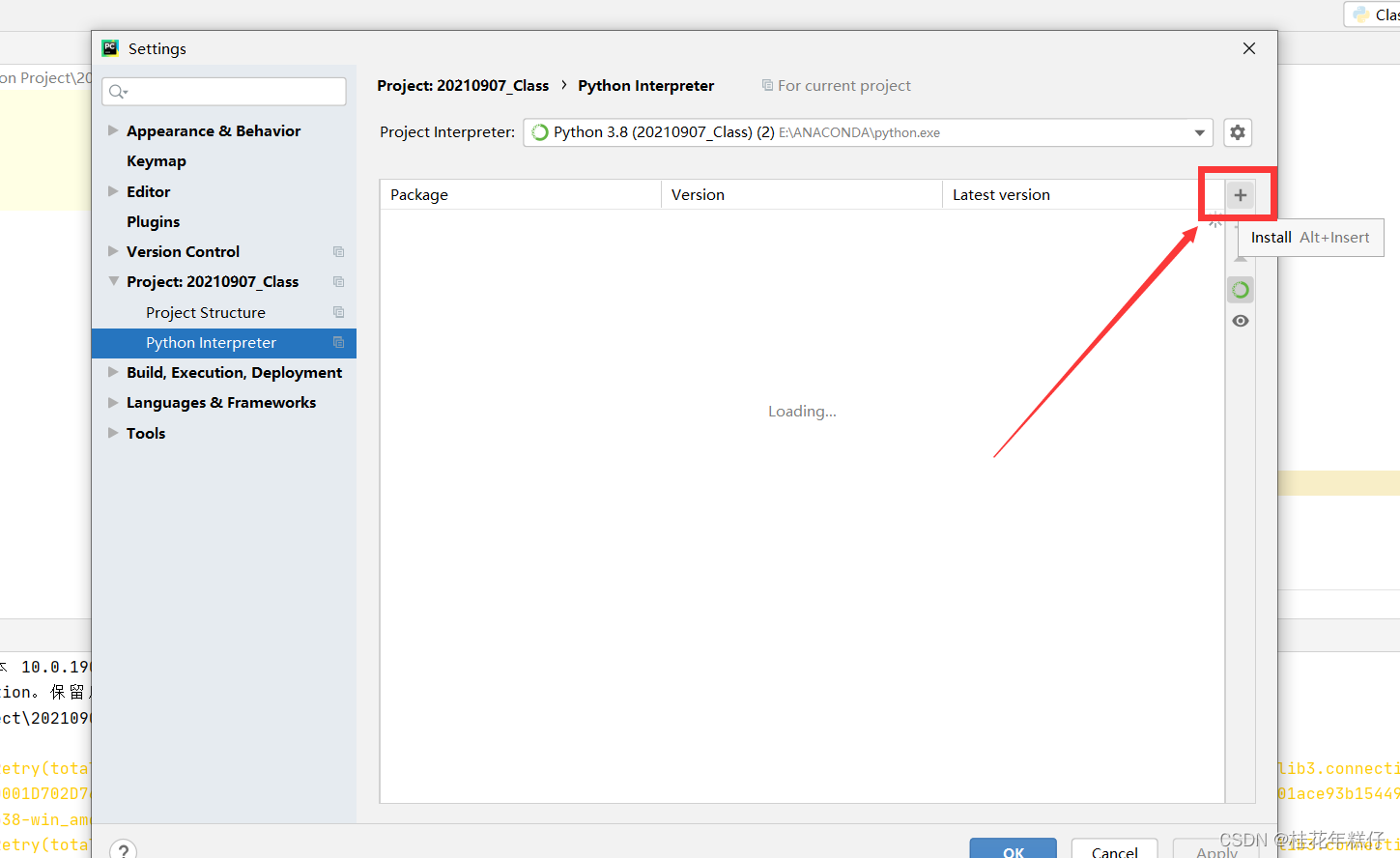Click the Version column header
The height and width of the screenshot is (858, 1400).
point(802,194)
